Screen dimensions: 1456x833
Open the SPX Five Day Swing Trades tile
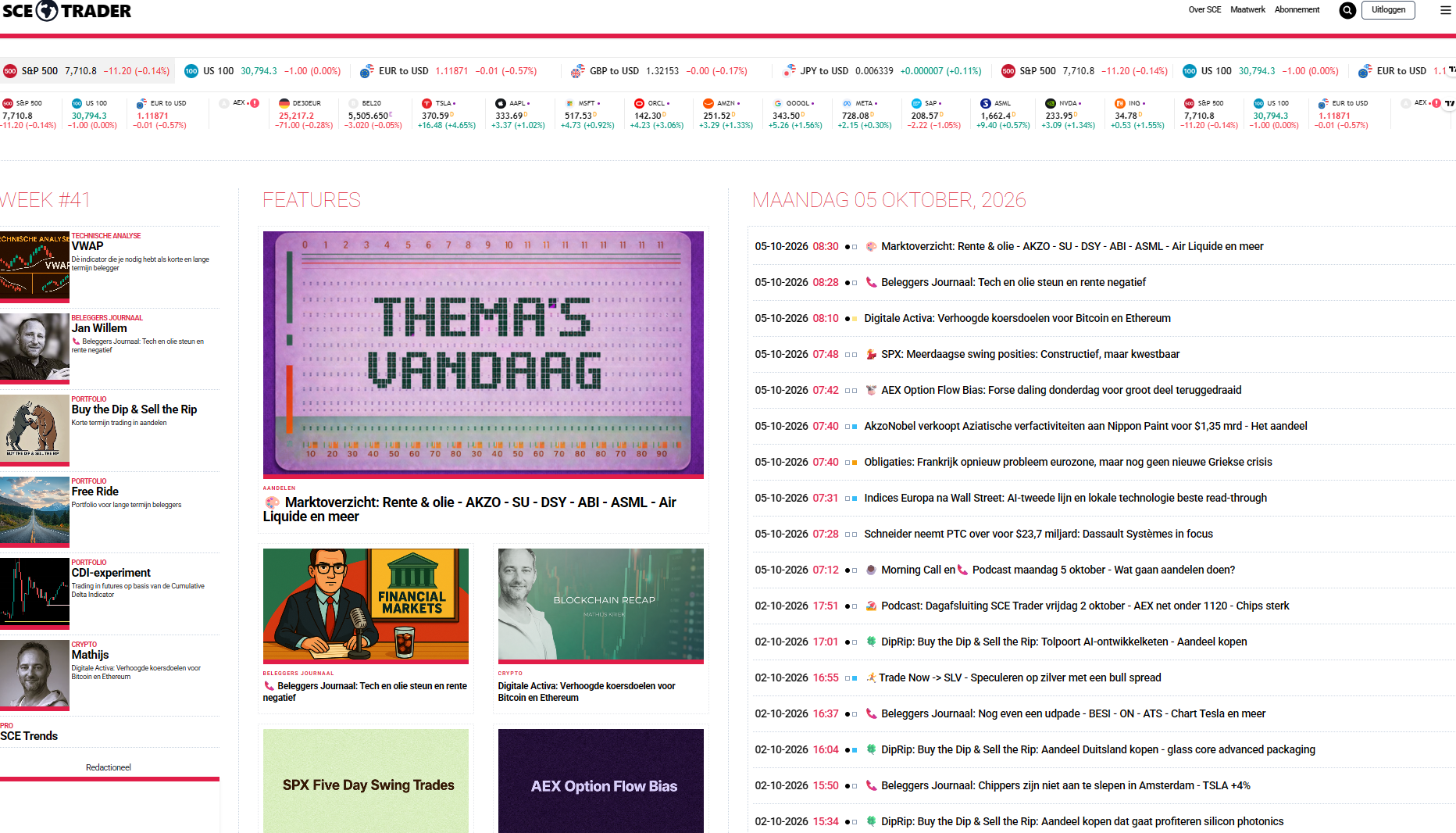(366, 781)
